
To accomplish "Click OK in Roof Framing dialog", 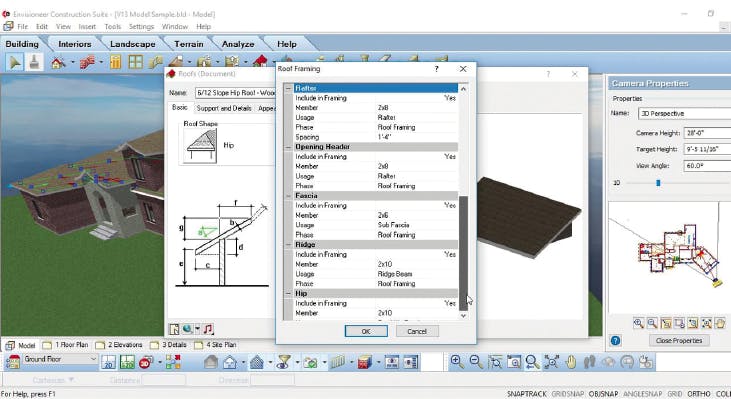I will coord(366,331).
